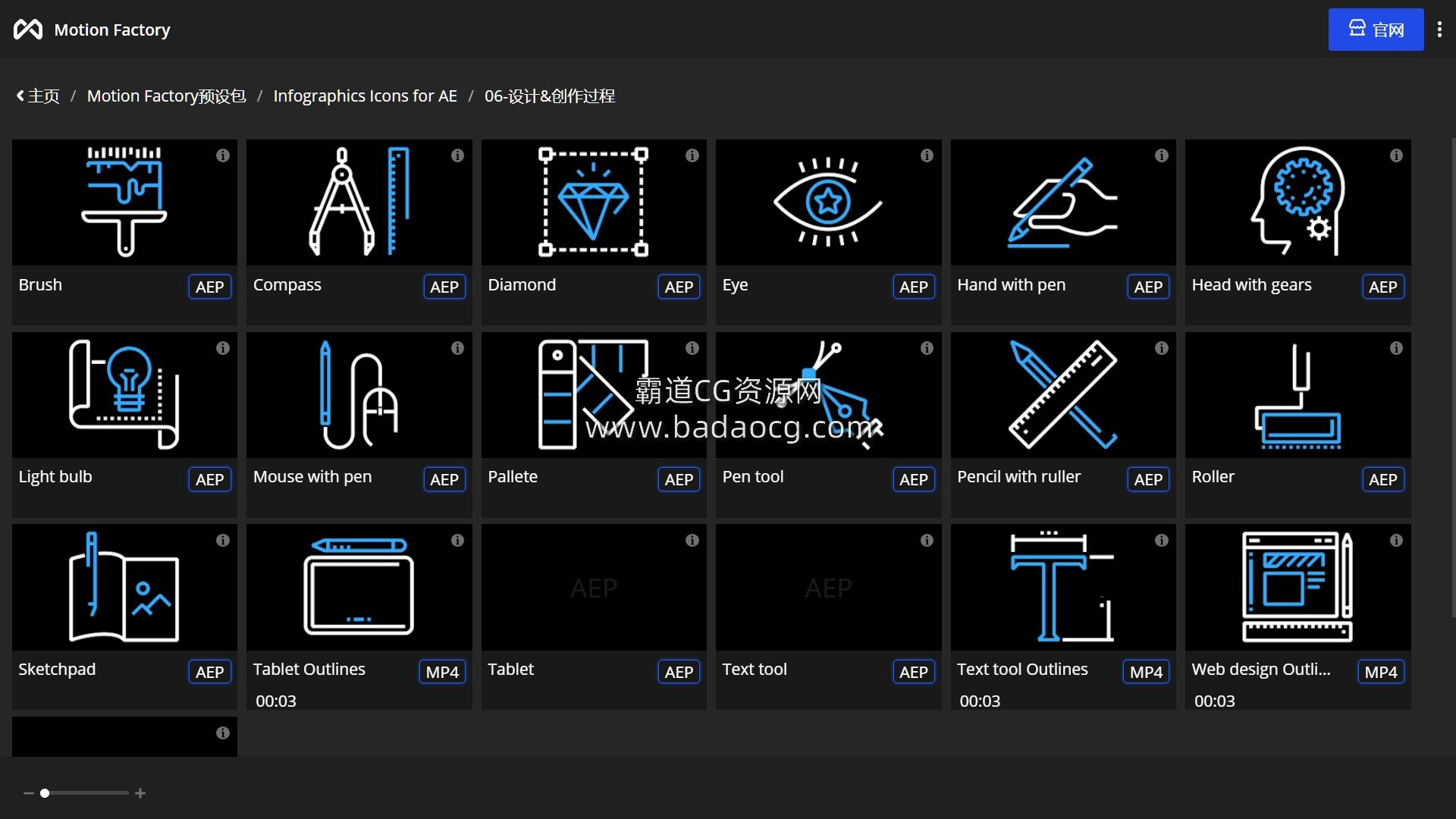Show info for the Compass item
The width and height of the screenshot is (1456, 819).
[x=457, y=155]
